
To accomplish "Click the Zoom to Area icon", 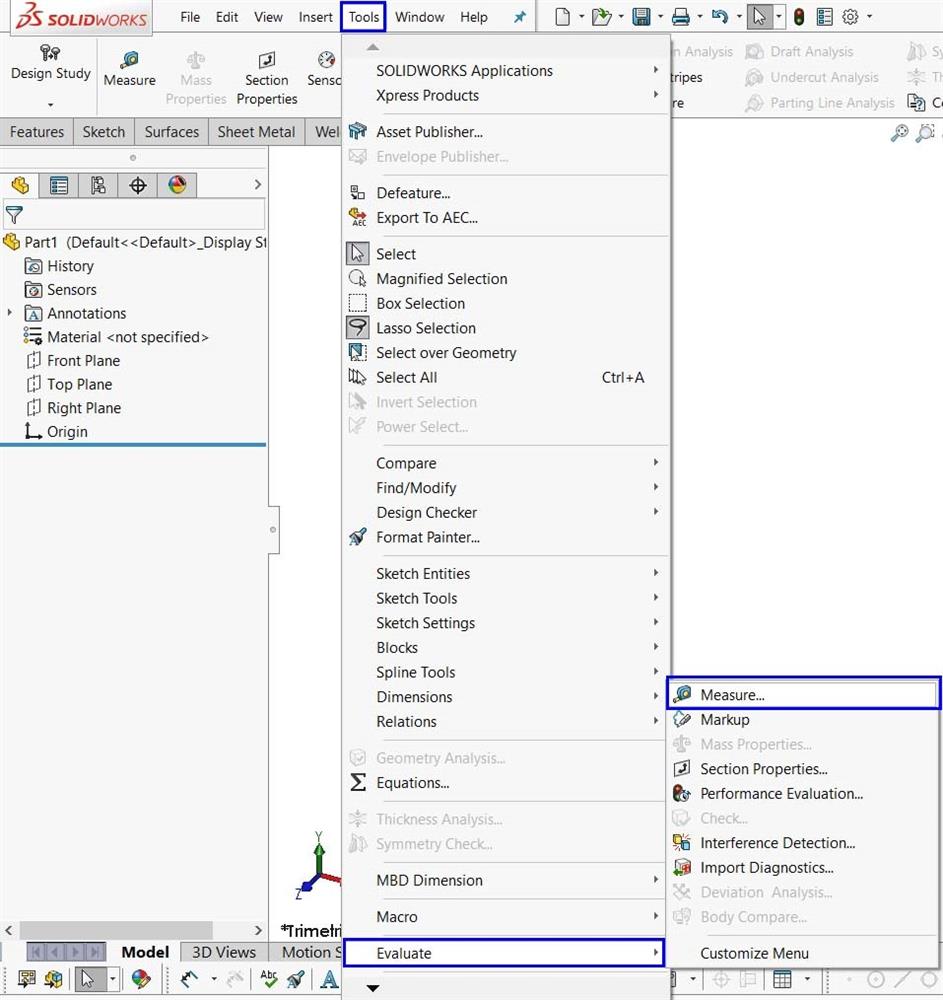I will click(925, 133).
